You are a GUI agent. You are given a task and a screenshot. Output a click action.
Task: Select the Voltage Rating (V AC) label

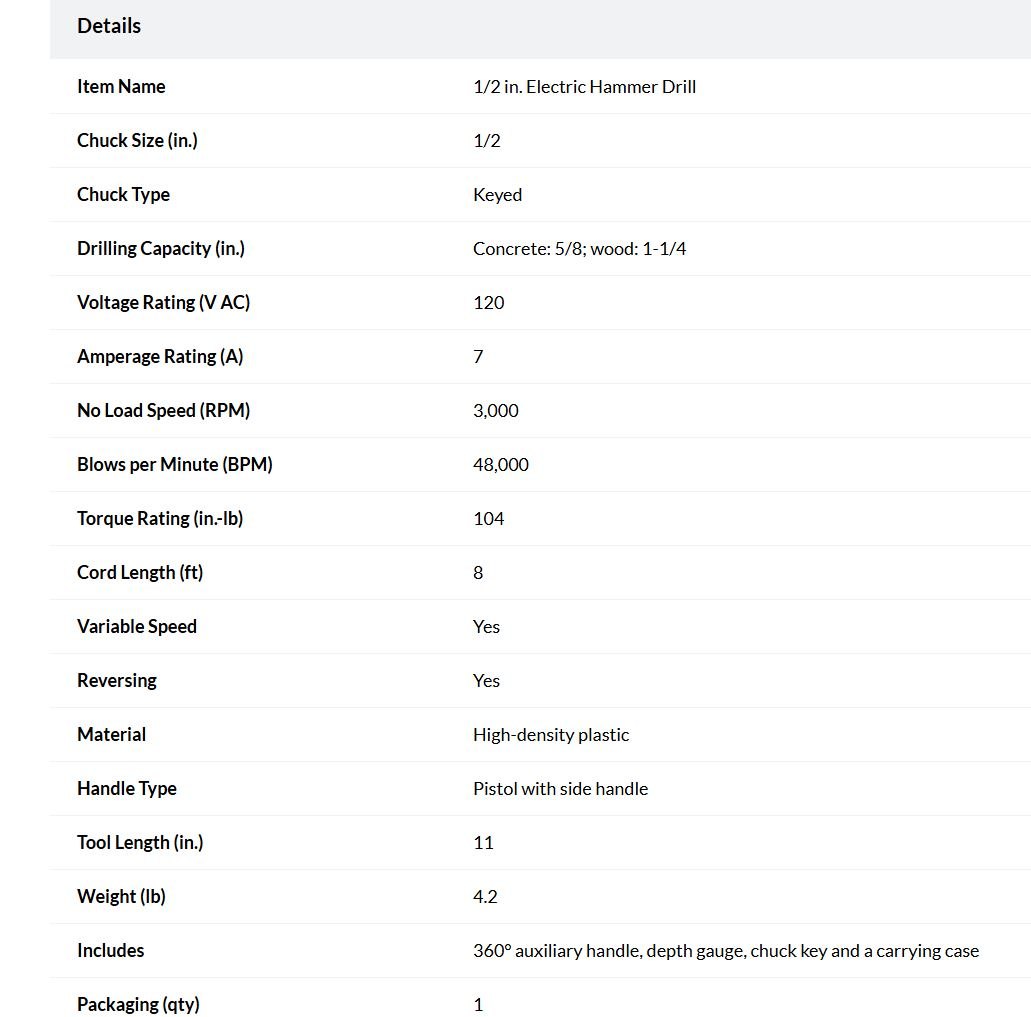(163, 302)
